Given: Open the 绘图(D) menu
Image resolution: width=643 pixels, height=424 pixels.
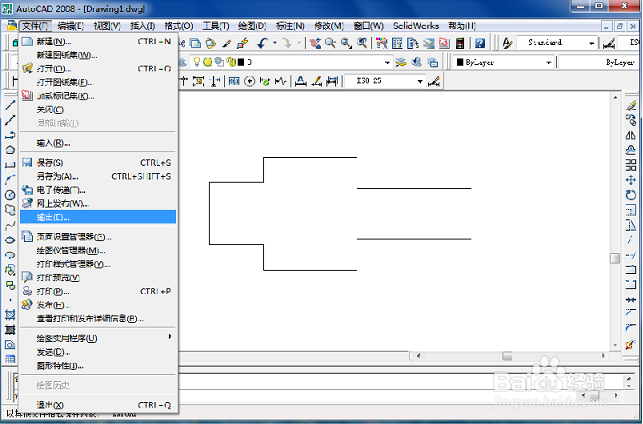Looking at the screenshot, I should (252, 26).
